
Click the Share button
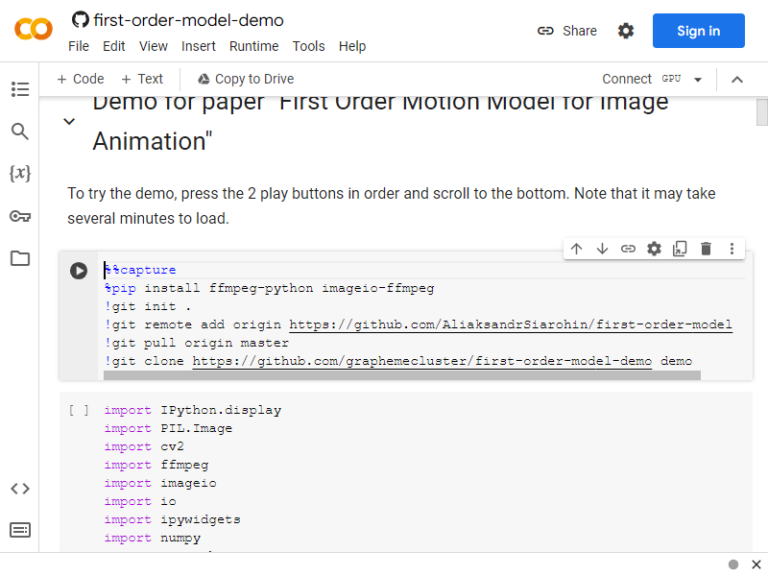(x=567, y=31)
